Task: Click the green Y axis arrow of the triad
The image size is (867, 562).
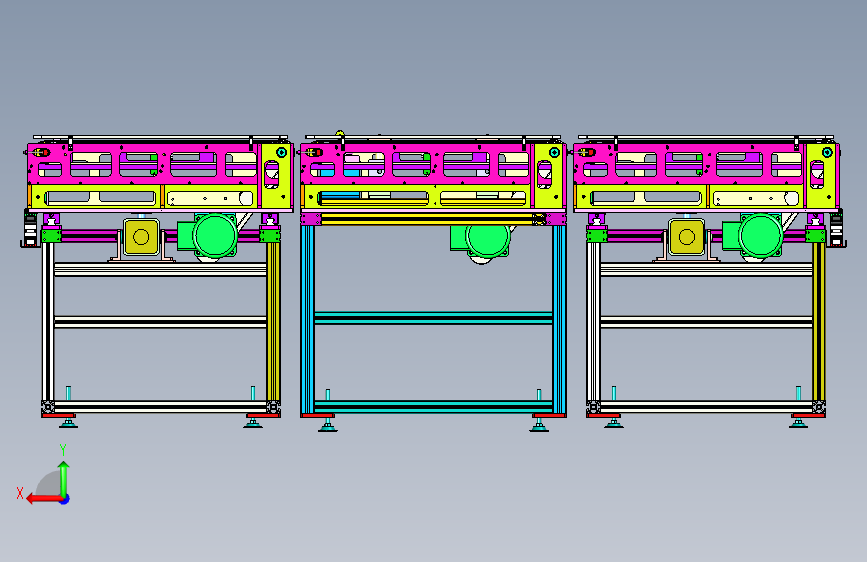Action: (64, 478)
